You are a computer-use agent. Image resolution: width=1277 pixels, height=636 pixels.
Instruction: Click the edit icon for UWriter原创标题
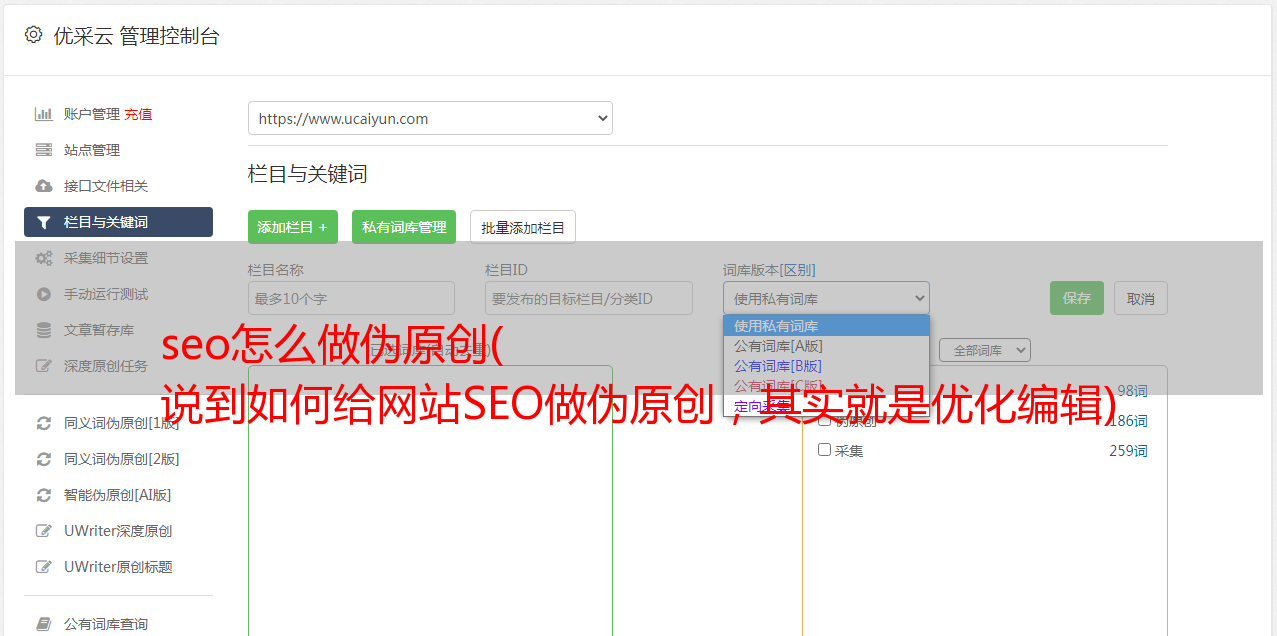click(43, 567)
